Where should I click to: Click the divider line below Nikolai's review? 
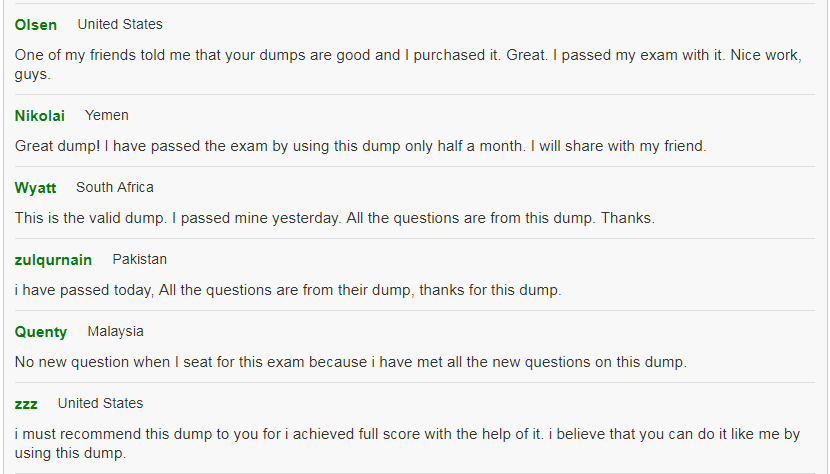coord(414,166)
